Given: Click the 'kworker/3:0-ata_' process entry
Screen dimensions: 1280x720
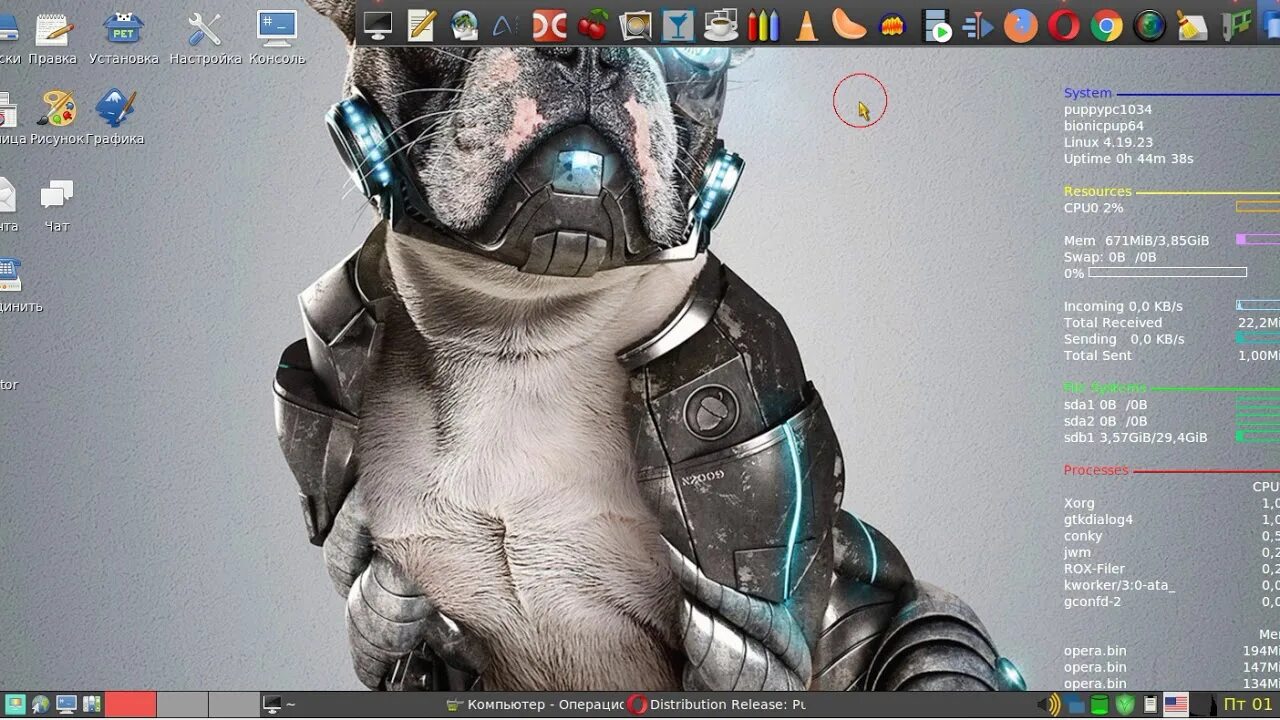Looking at the screenshot, I should tap(1119, 585).
